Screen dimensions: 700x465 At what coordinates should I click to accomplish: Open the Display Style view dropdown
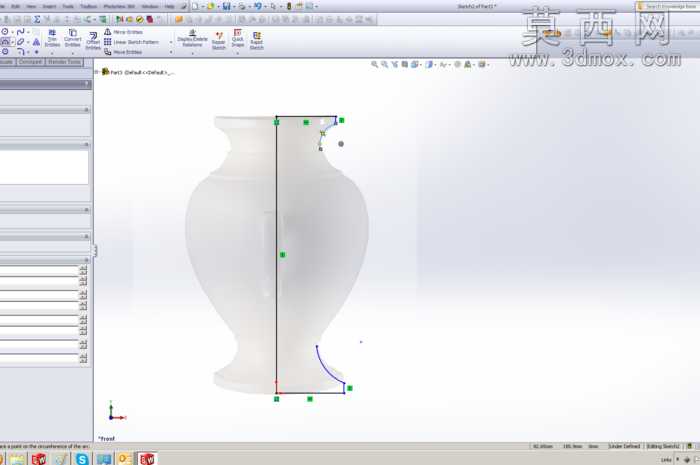(x=434, y=65)
